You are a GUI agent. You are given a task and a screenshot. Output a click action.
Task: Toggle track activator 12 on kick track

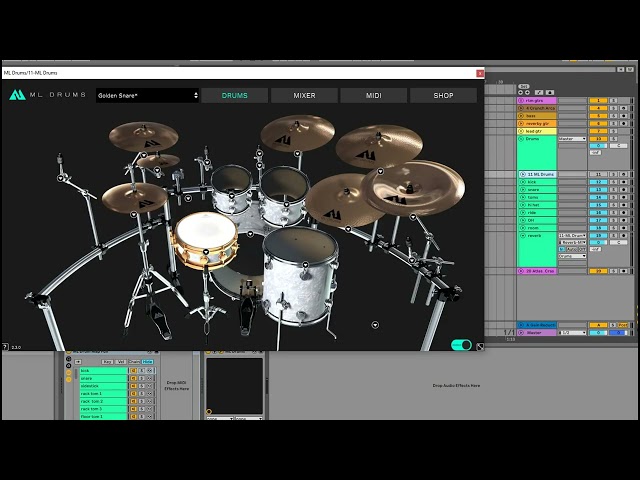[x=598, y=182]
